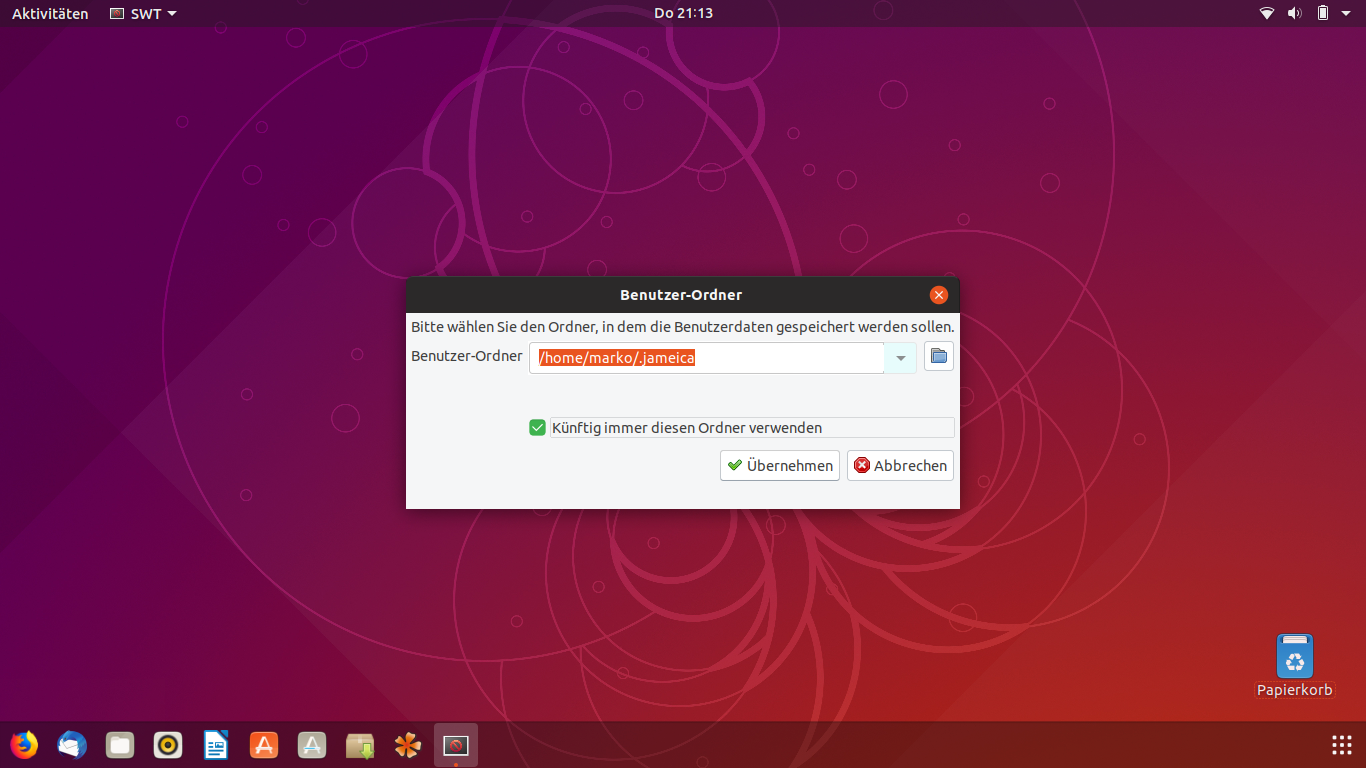Click the 'Künftig immer diesen Ordner verwenden' label
1366x768 pixels.
point(687,428)
